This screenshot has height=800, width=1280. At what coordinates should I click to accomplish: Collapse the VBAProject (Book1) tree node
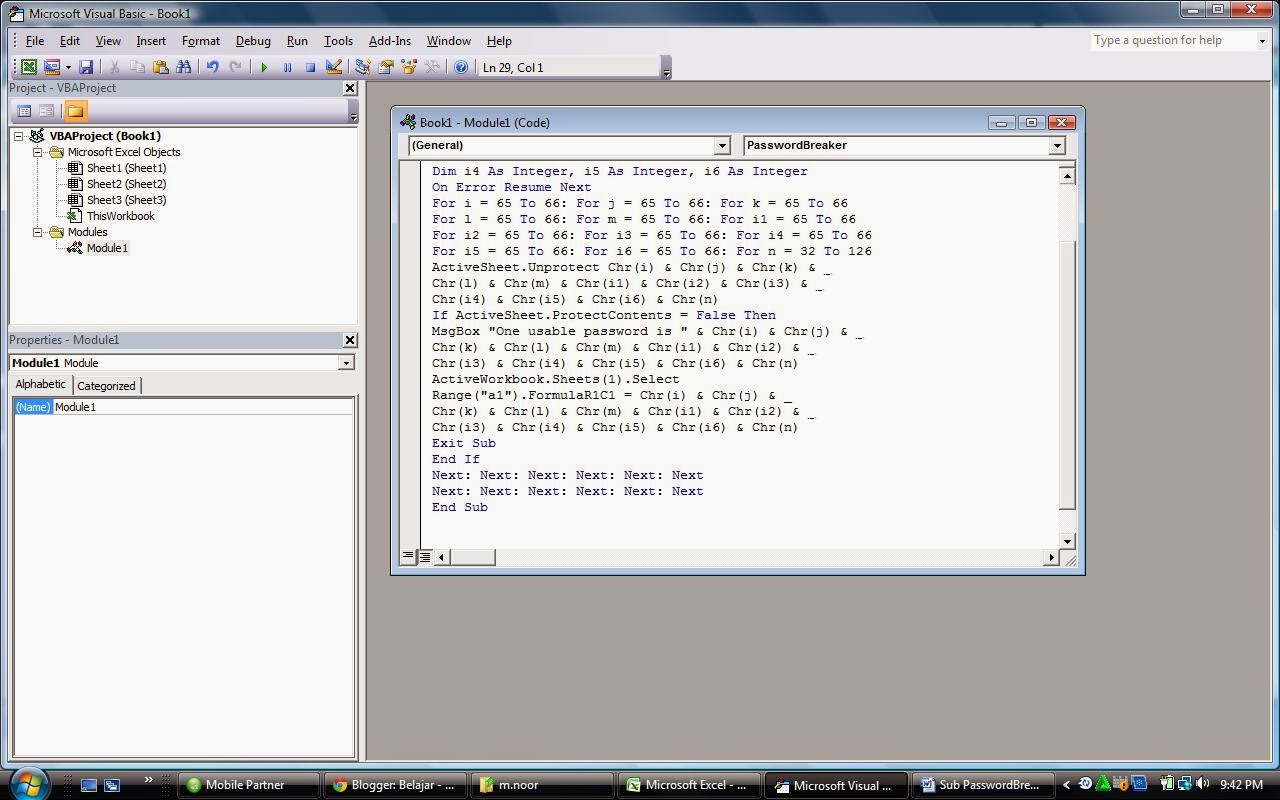click(19, 136)
